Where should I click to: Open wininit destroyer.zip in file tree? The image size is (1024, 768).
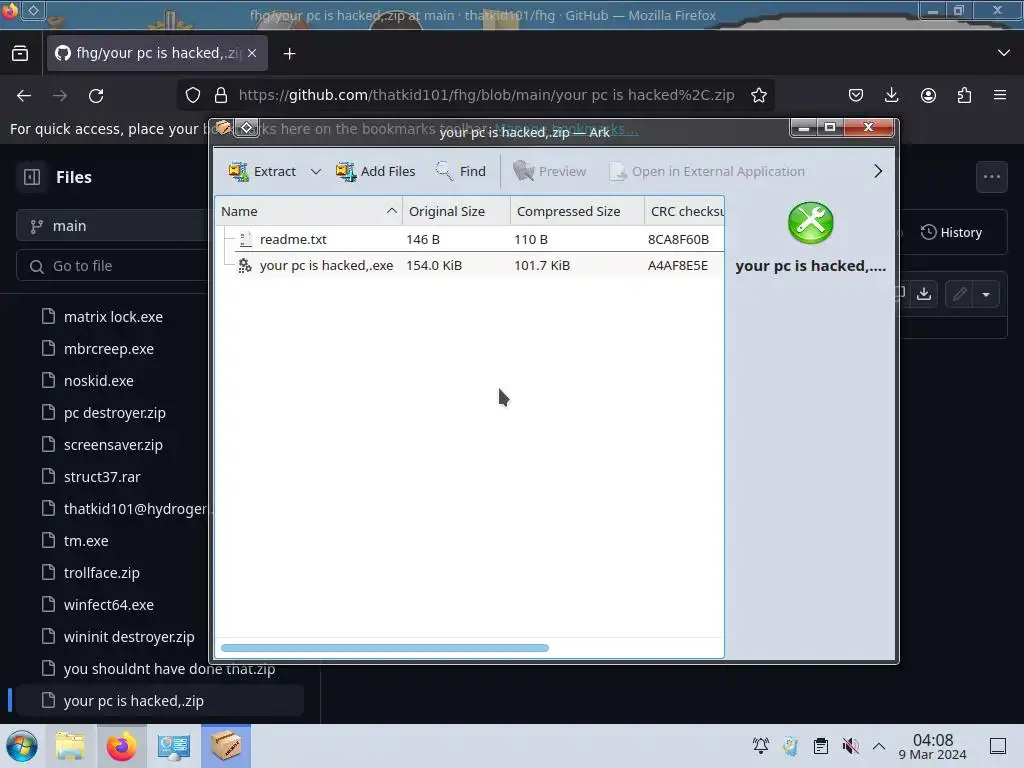(129, 637)
